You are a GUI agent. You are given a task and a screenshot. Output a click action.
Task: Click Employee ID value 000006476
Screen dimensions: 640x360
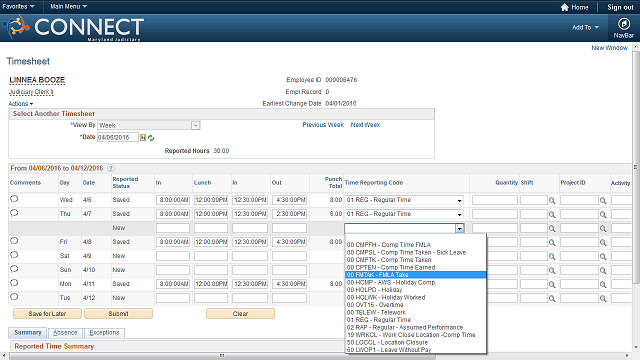point(341,80)
